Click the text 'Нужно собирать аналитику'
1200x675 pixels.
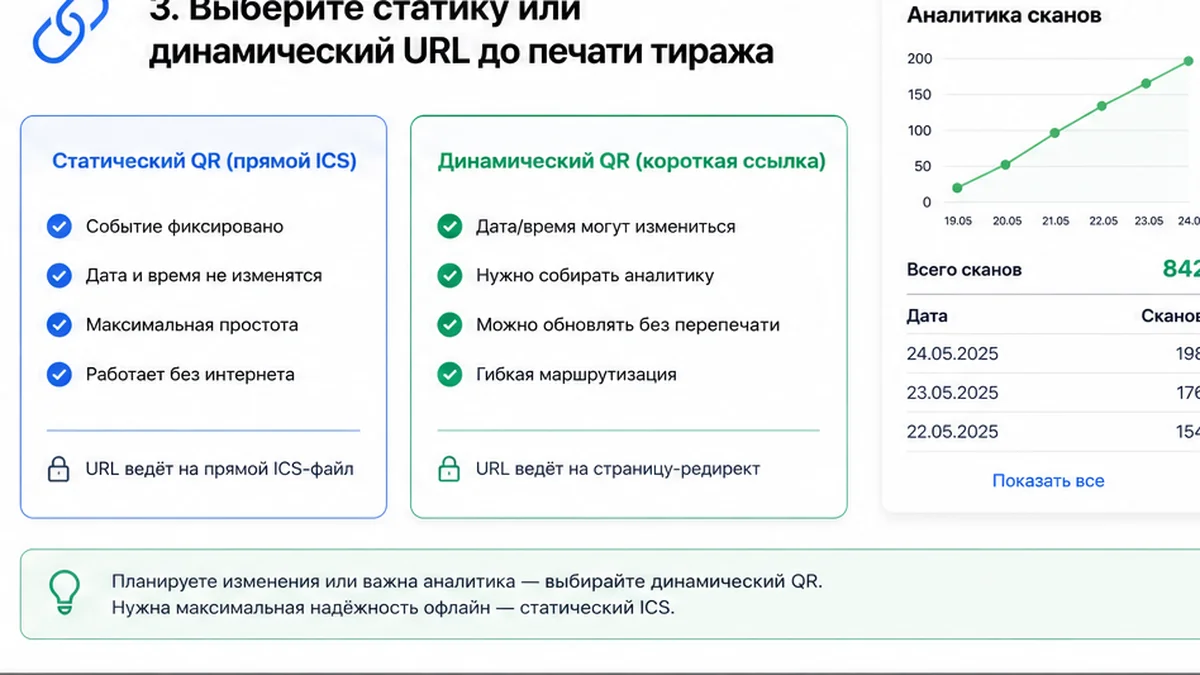pyautogui.click(x=595, y=276)
